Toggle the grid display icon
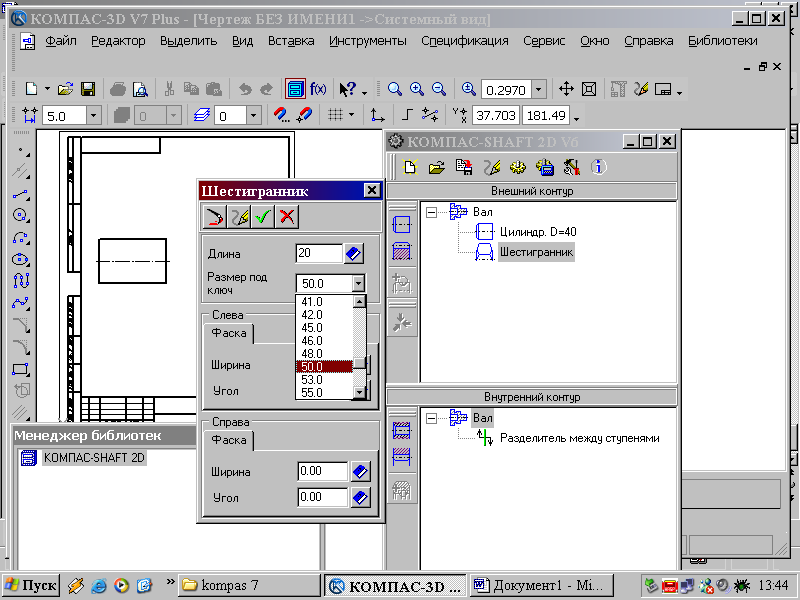 pyautogui.click(x=335, y=115)
